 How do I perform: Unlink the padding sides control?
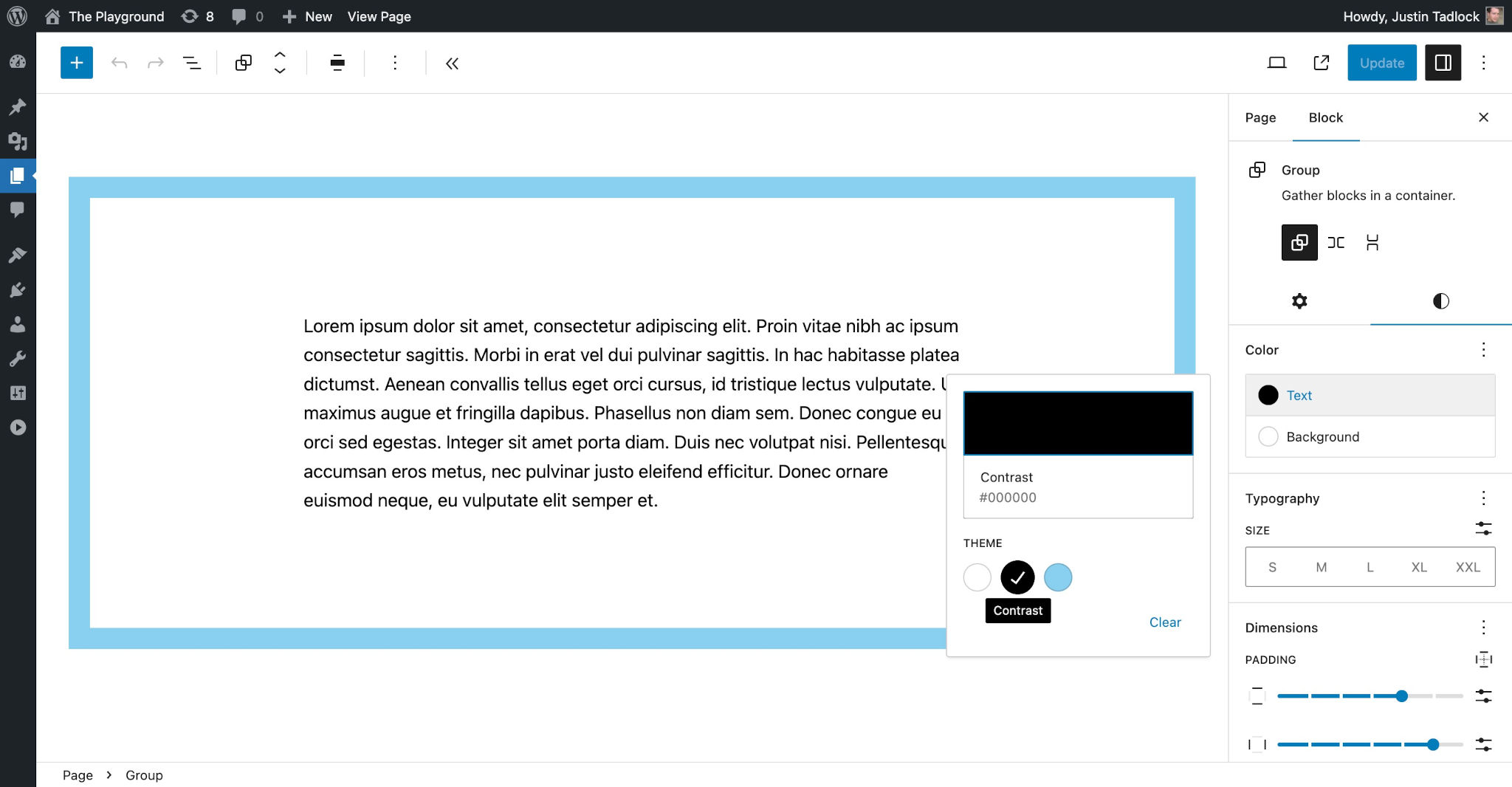tap(1483, 659)
